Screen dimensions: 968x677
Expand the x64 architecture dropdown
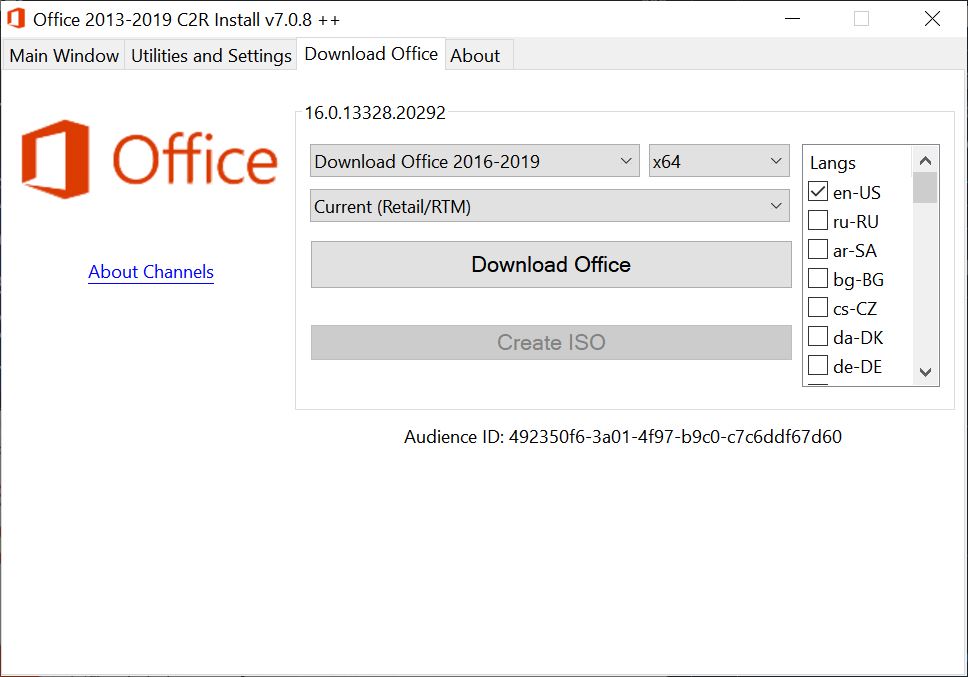coord(719,161)
